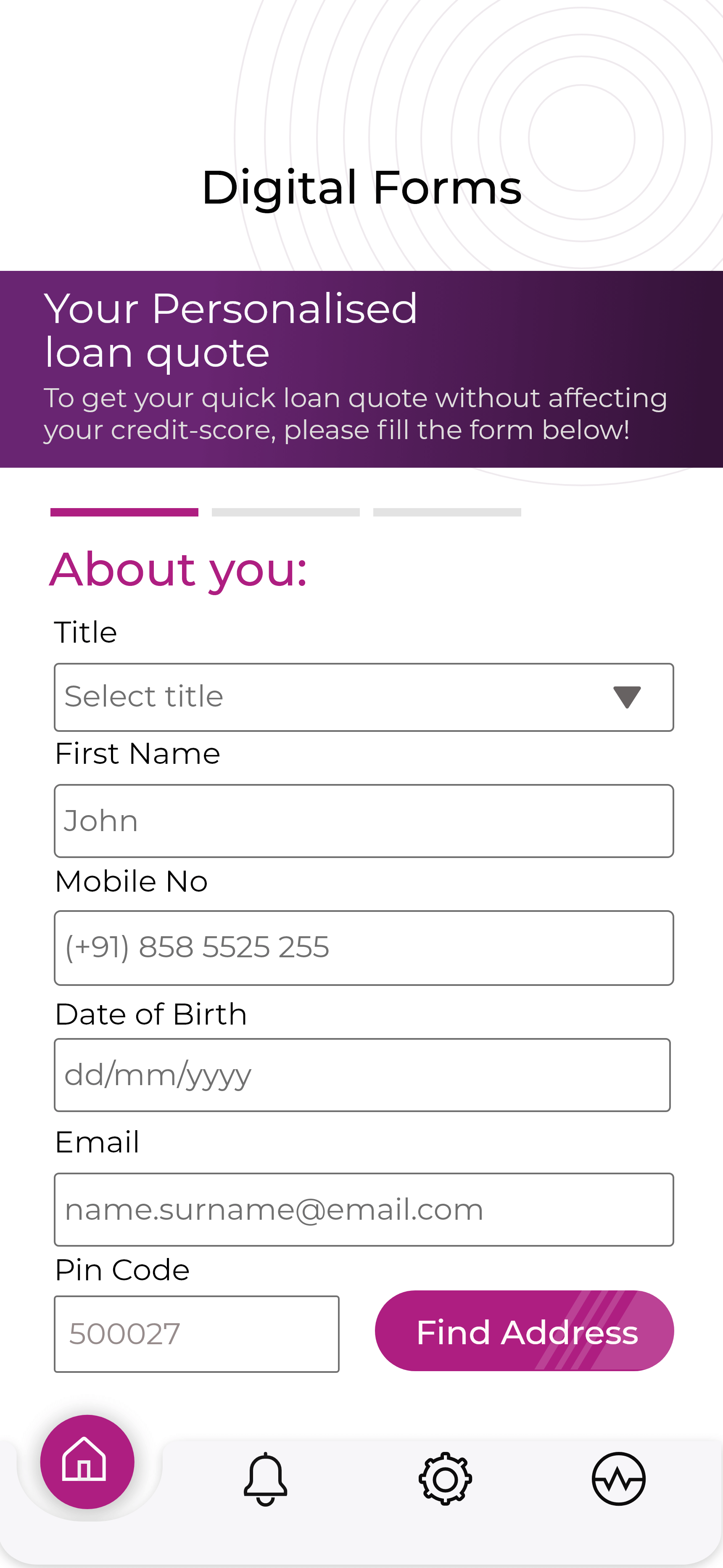
Task: Click the title dropdown arrow
Action: pyautogui.click(x=627, y=697)
